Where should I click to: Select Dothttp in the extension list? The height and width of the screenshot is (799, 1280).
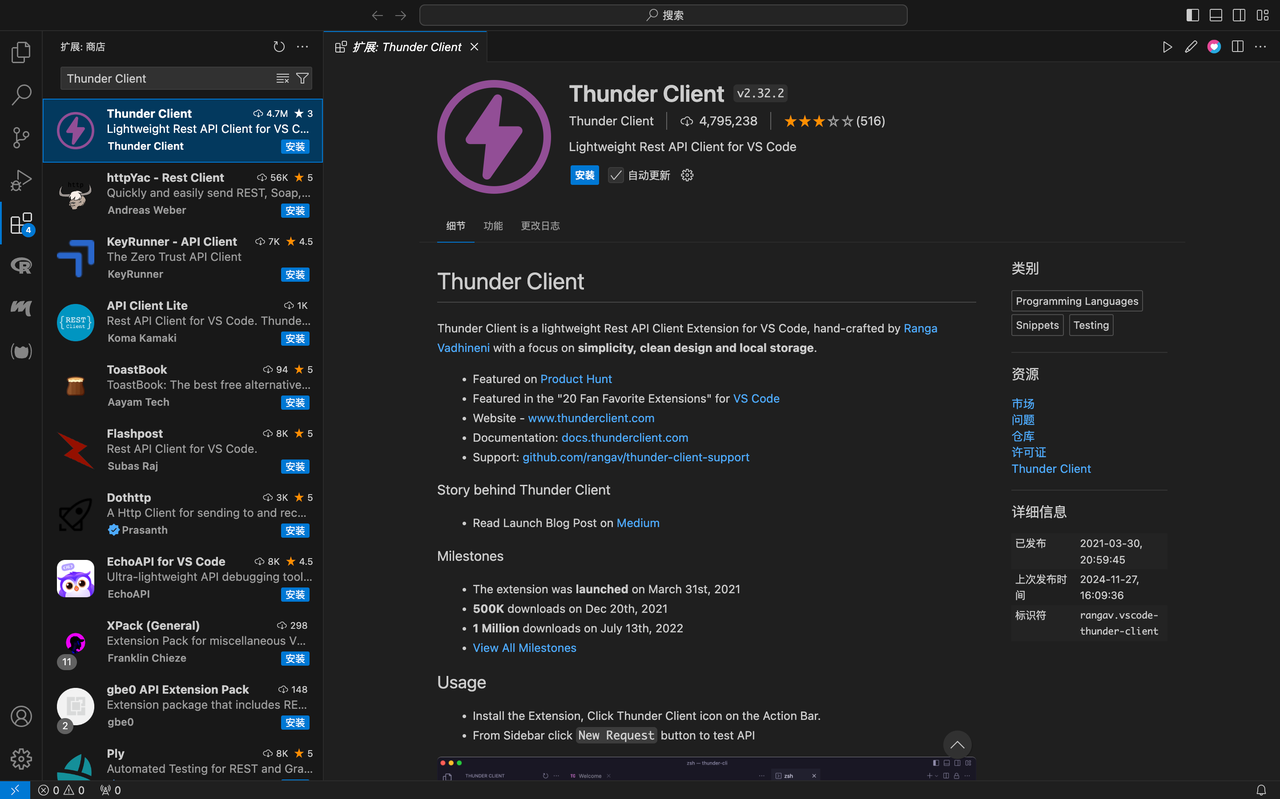click(x=183, y=514)
